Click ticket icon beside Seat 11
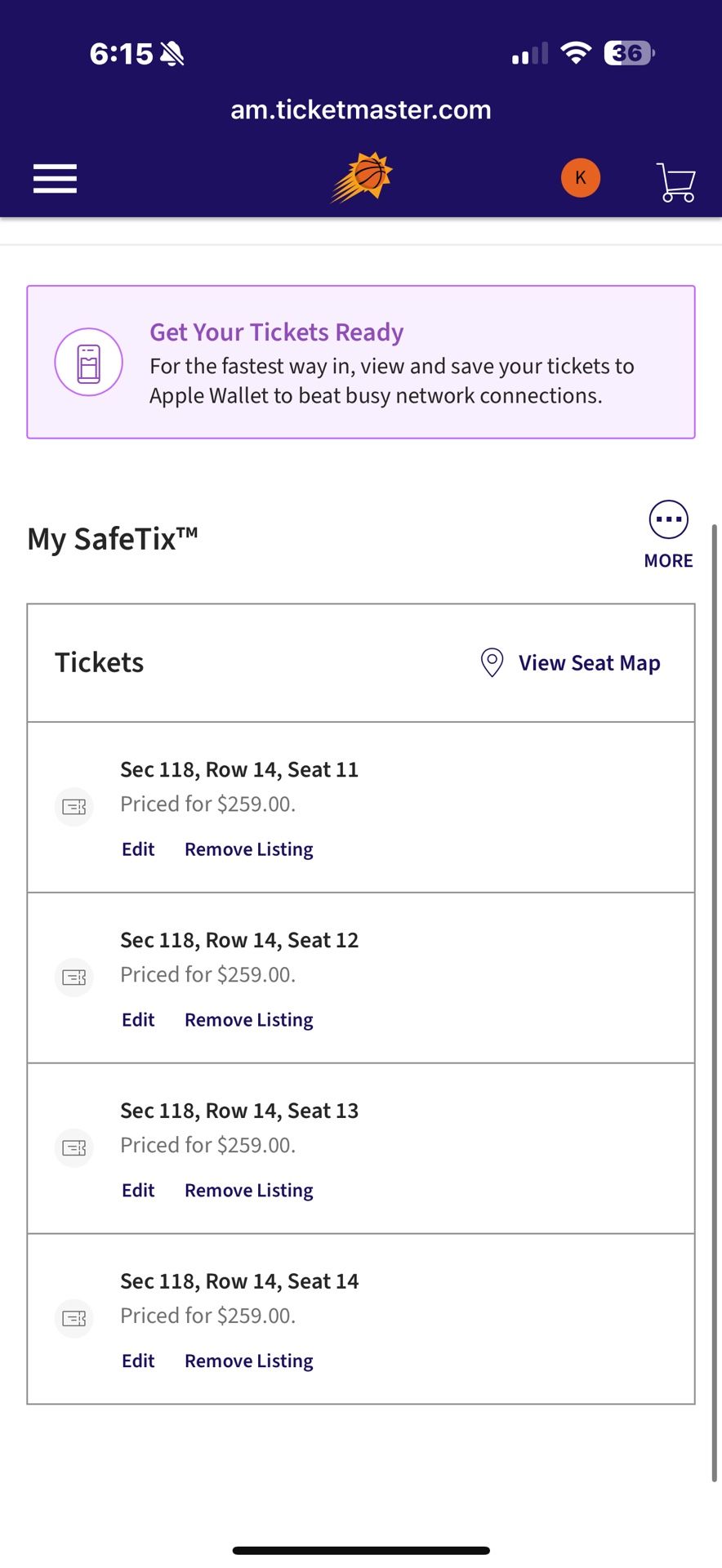 click(x=74, y=807)
